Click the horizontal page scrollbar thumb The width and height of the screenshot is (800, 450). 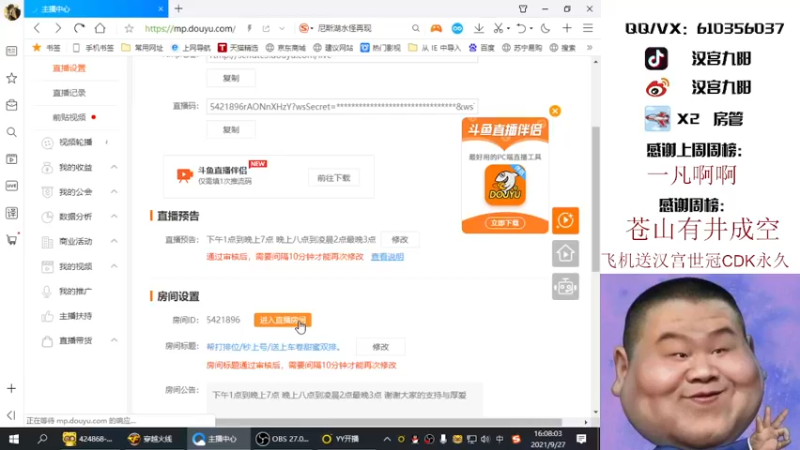[x=389, y=422]
